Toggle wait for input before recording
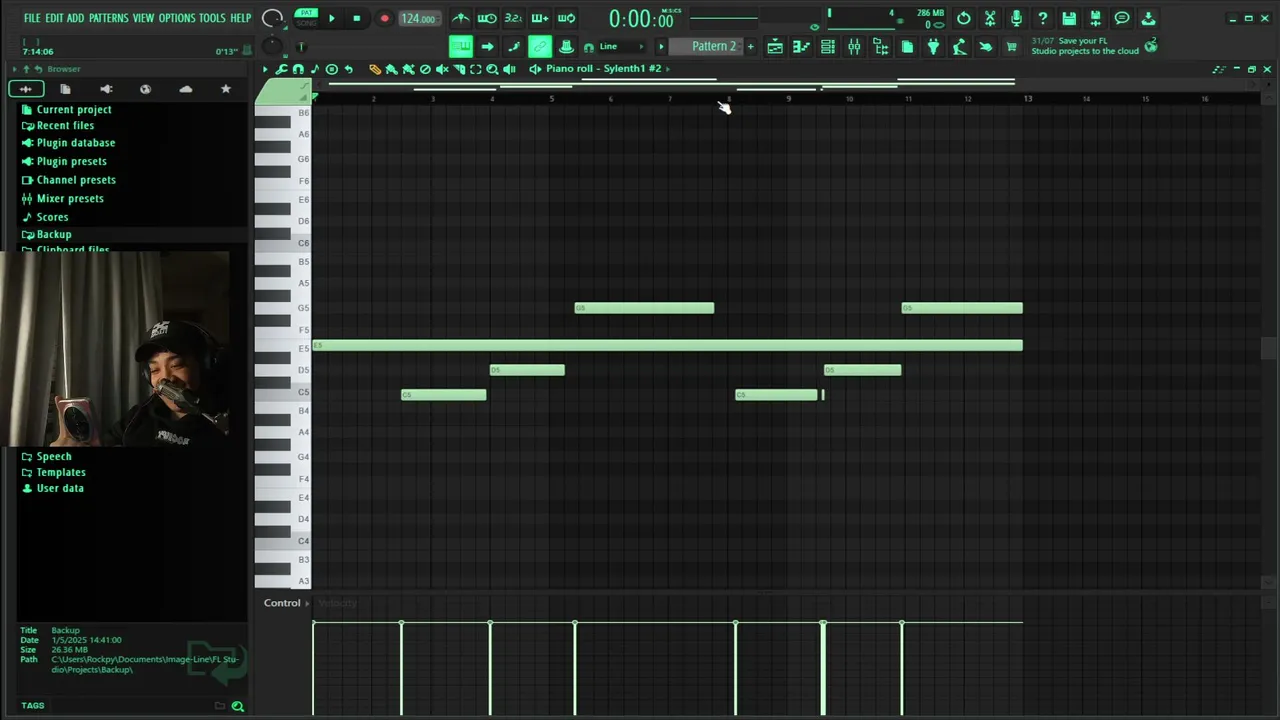The width and height of the screenshot is (1280, 720). click(487, 18)
